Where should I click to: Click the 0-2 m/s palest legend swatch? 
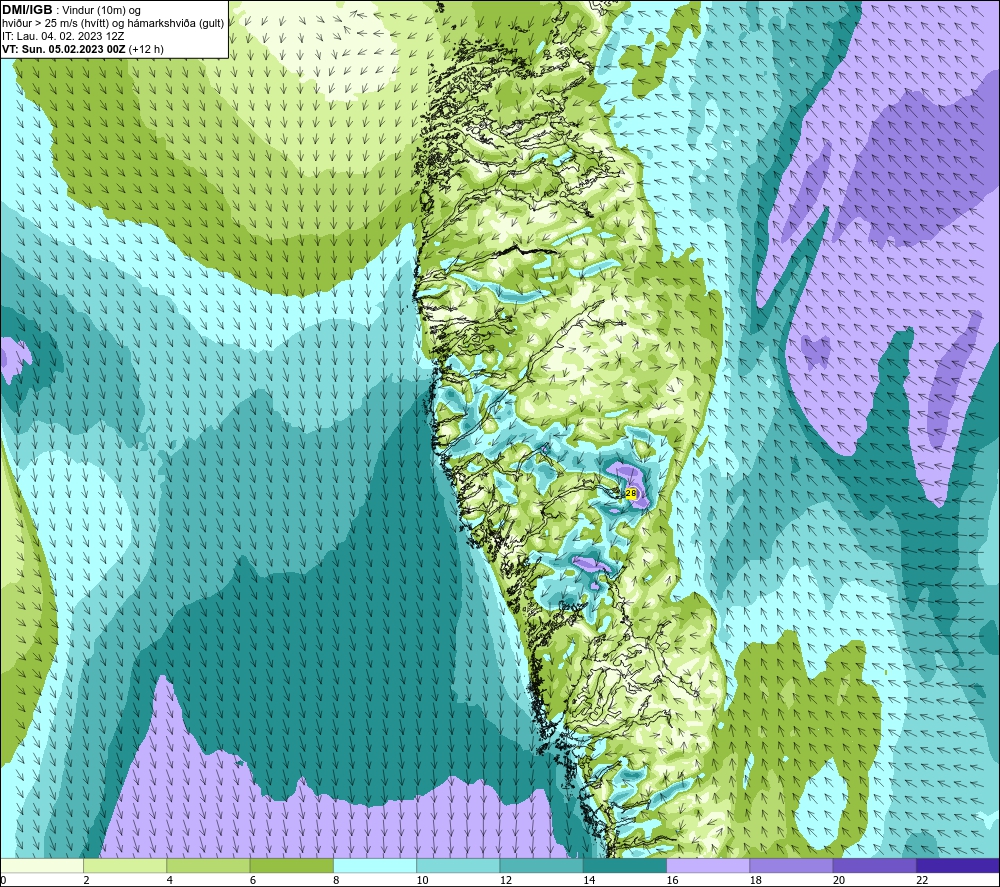[41, 865]
